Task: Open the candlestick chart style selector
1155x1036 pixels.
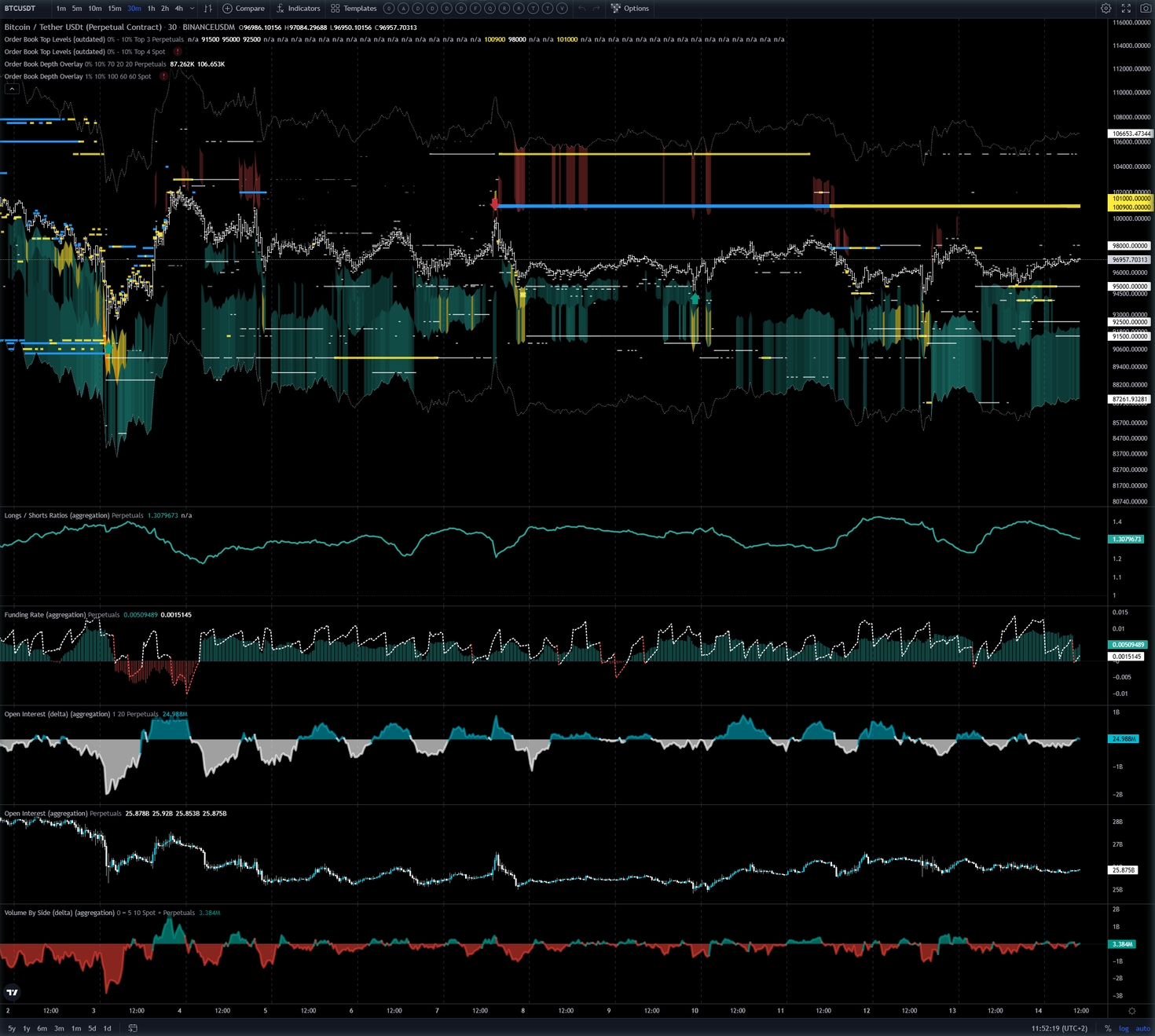Action: pyautogui.click(x=208, y=9)
